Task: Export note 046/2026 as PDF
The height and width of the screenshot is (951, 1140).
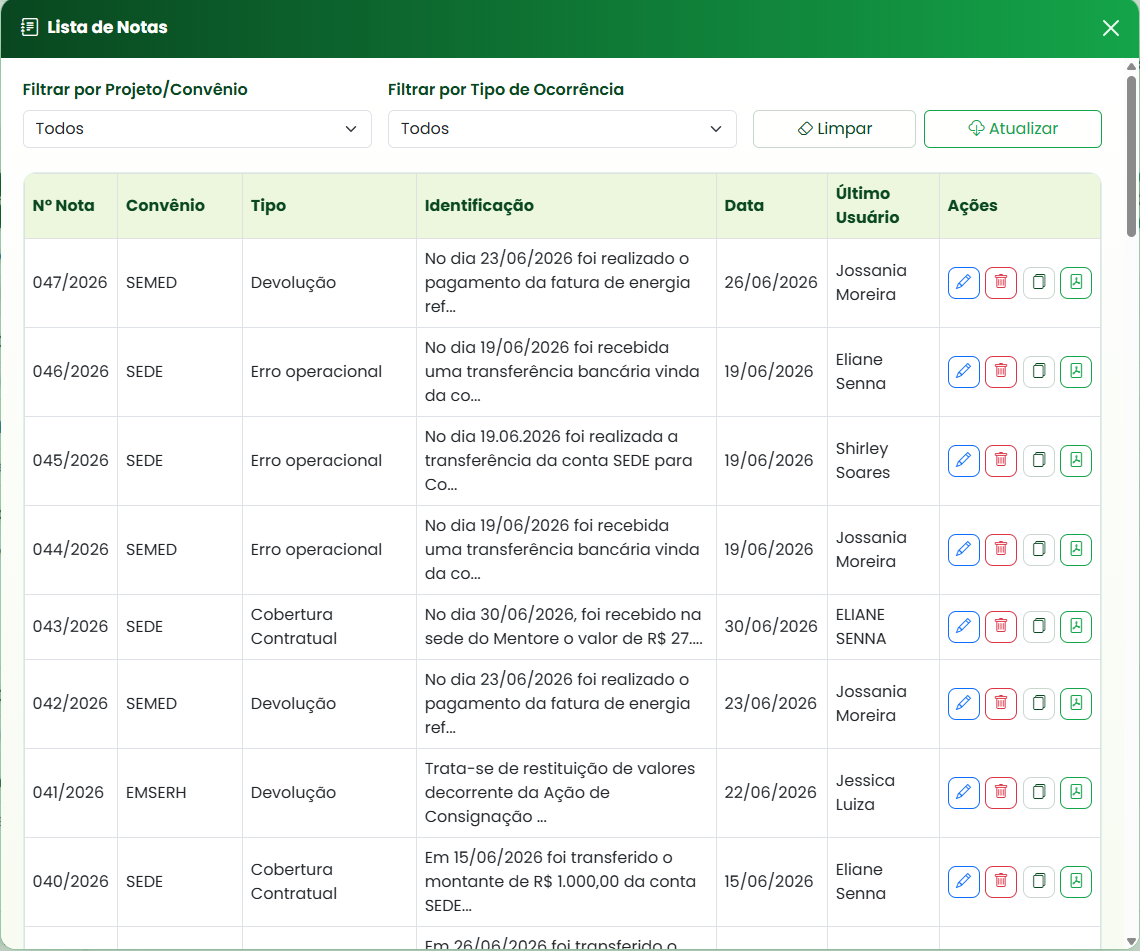Action: 1076,372
